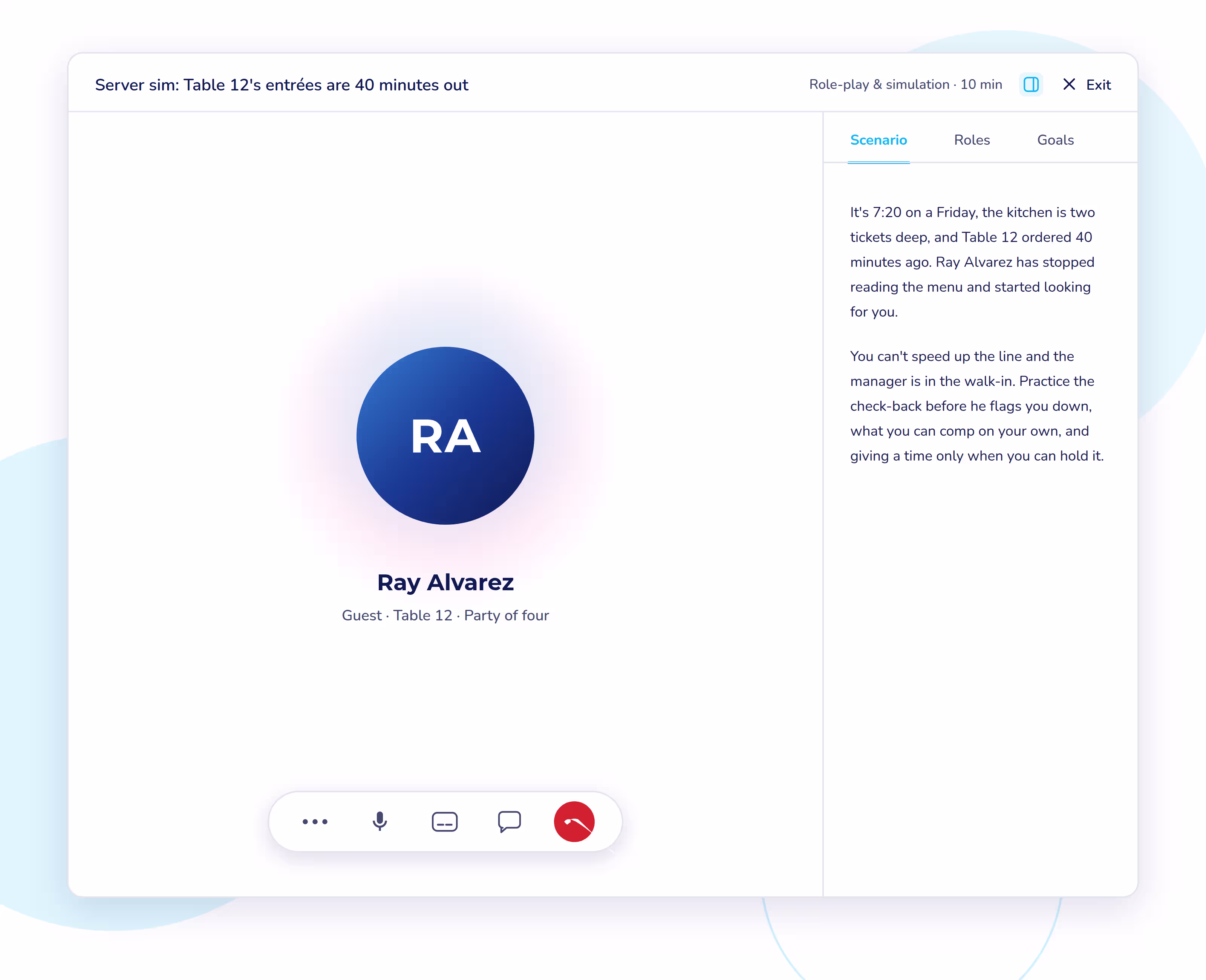Click the Ray Alvarez name
The height and width of the screenshot is (980, 1206).
click(x=445, y=582)
